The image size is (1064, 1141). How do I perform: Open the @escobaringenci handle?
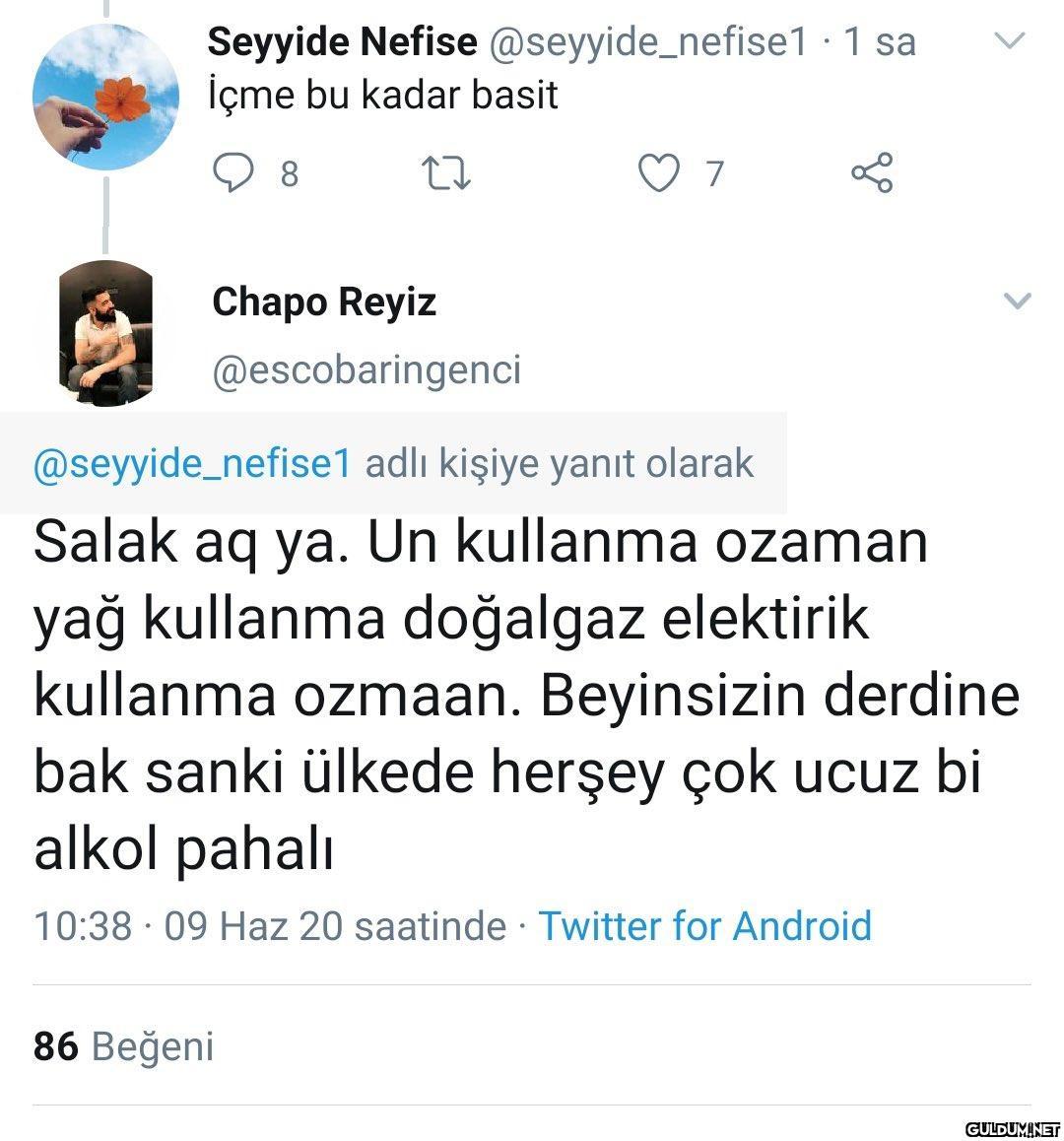coord(366,370)
